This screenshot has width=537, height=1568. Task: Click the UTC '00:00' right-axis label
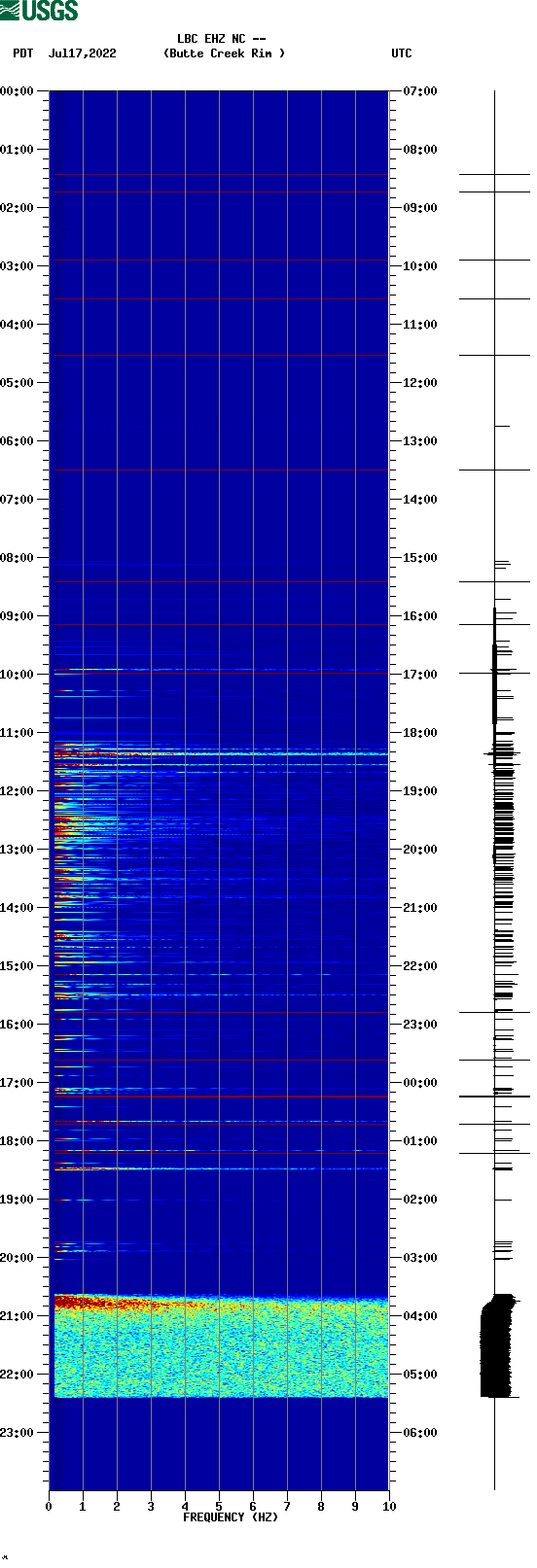[420, 1083]
